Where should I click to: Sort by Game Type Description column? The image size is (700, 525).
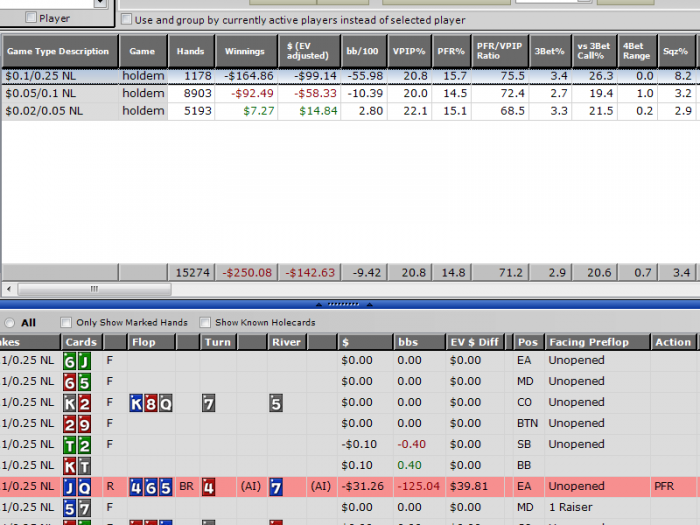(x=60, y=51)
